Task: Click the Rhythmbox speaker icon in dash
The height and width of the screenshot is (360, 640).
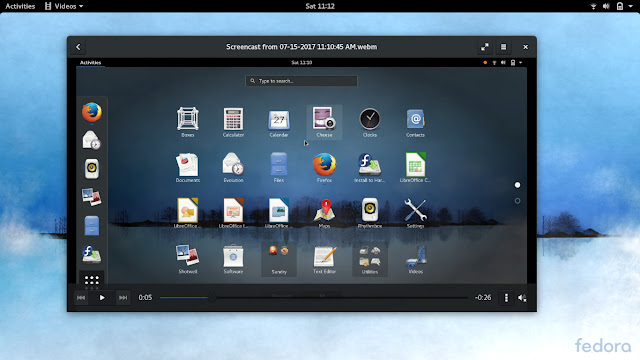Action: [x=91, y=169]
